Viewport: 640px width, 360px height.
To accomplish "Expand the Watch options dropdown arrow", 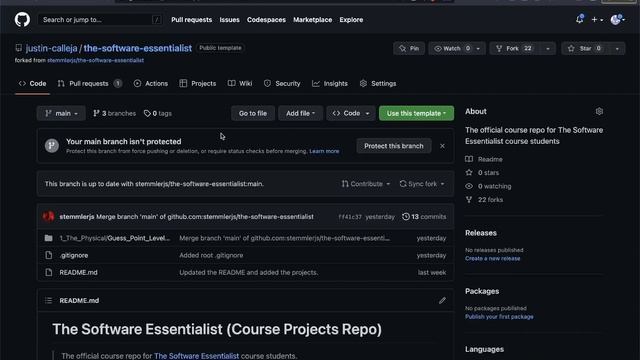I will (x=478, y=48).
